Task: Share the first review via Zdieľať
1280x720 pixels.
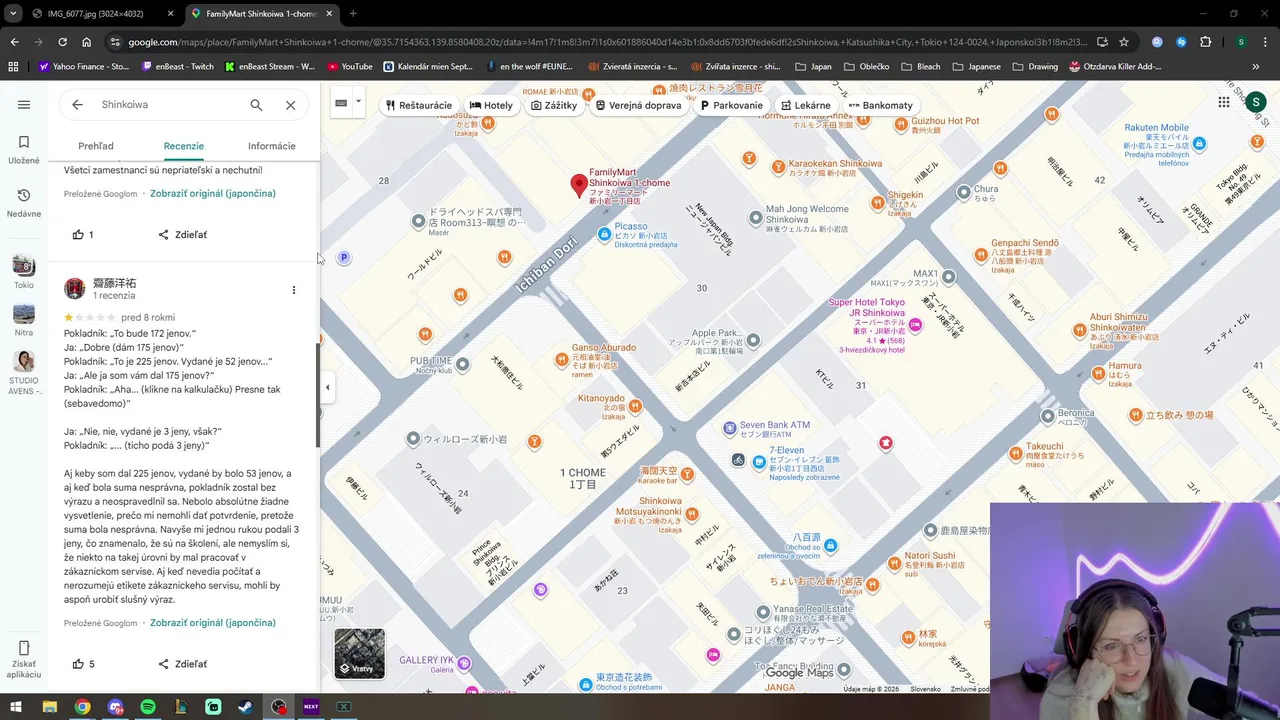Action: tap(183, 234)
